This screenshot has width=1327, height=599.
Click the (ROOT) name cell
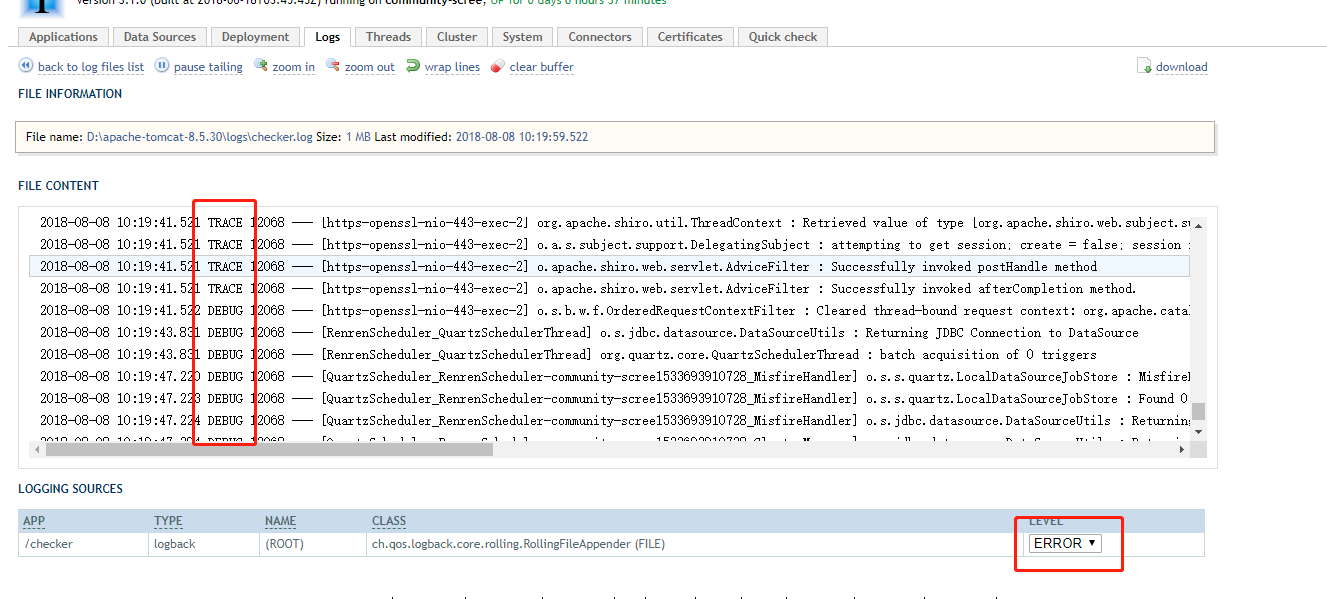point(314,544)
